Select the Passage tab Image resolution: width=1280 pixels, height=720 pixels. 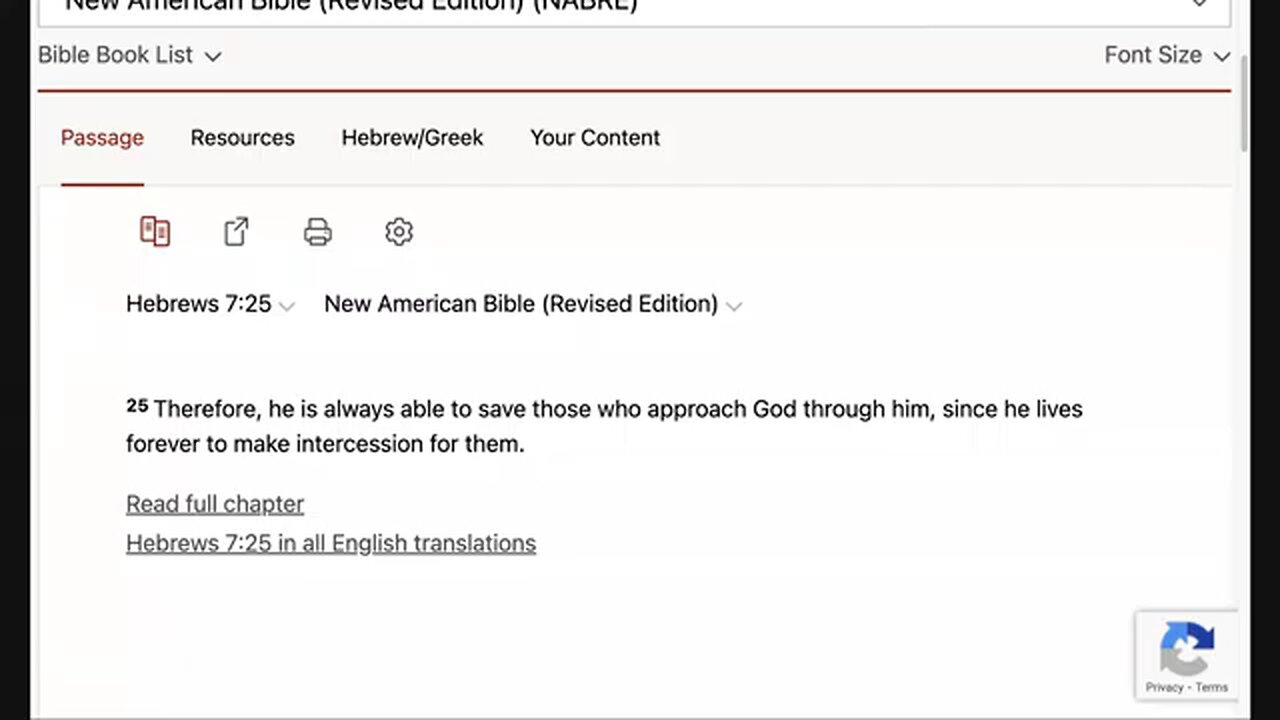(x=102, y=138)
